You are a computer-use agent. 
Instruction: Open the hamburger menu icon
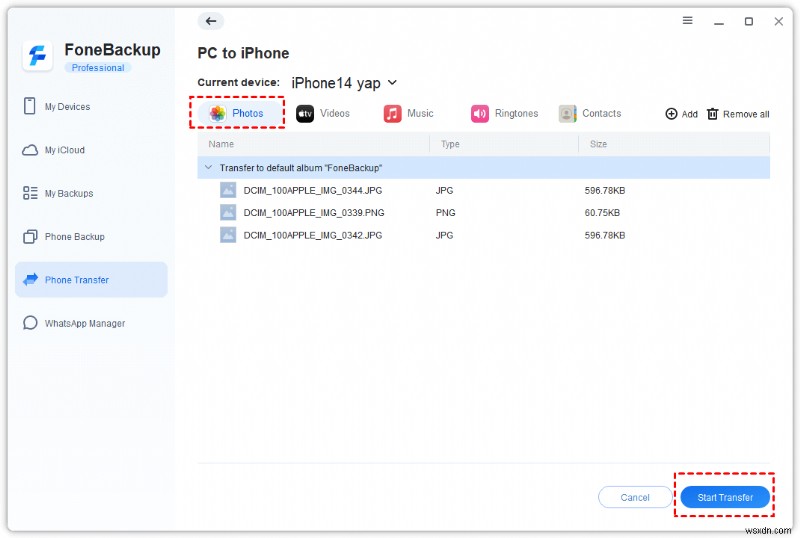(x=687, y=20)
